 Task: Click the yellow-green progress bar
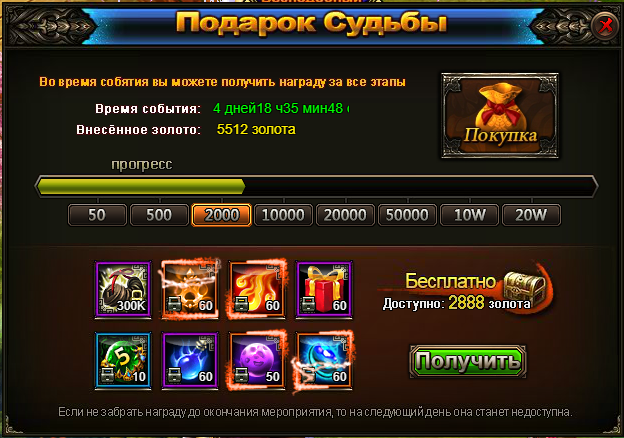pos(317,186)
